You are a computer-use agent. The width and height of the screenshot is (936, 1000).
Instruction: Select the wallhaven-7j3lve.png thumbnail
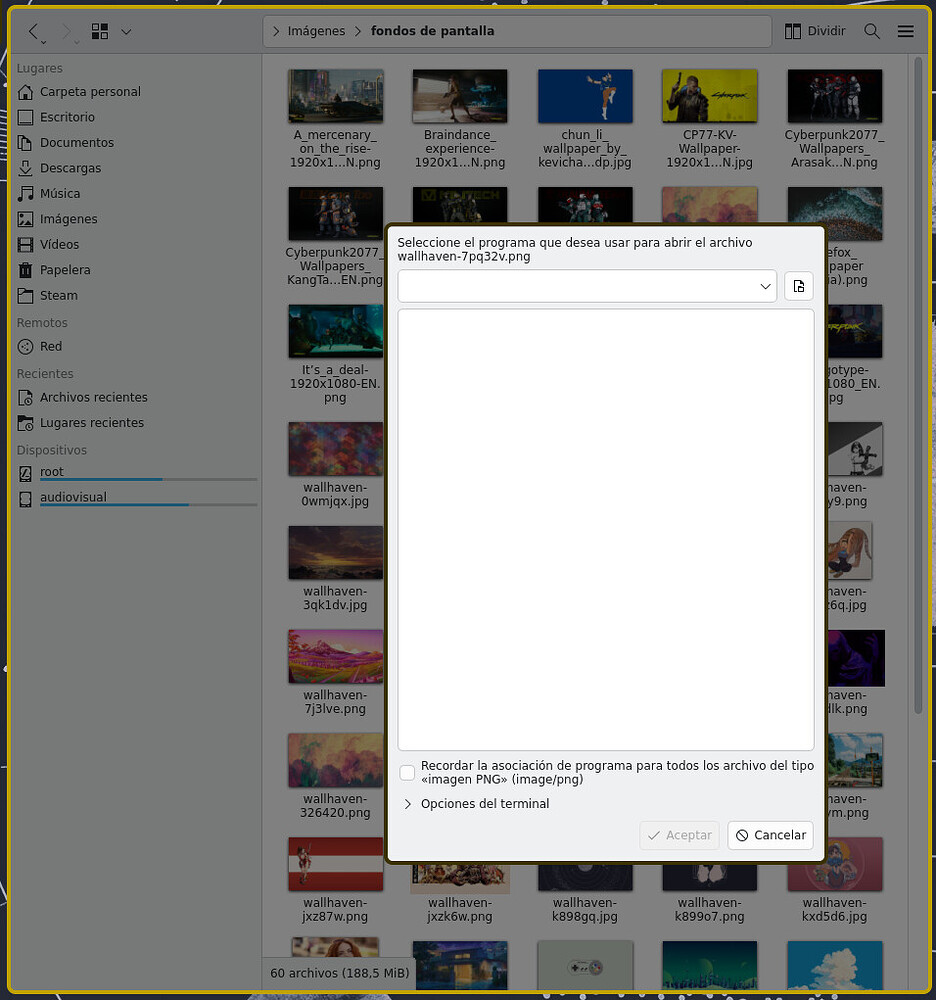335,657
